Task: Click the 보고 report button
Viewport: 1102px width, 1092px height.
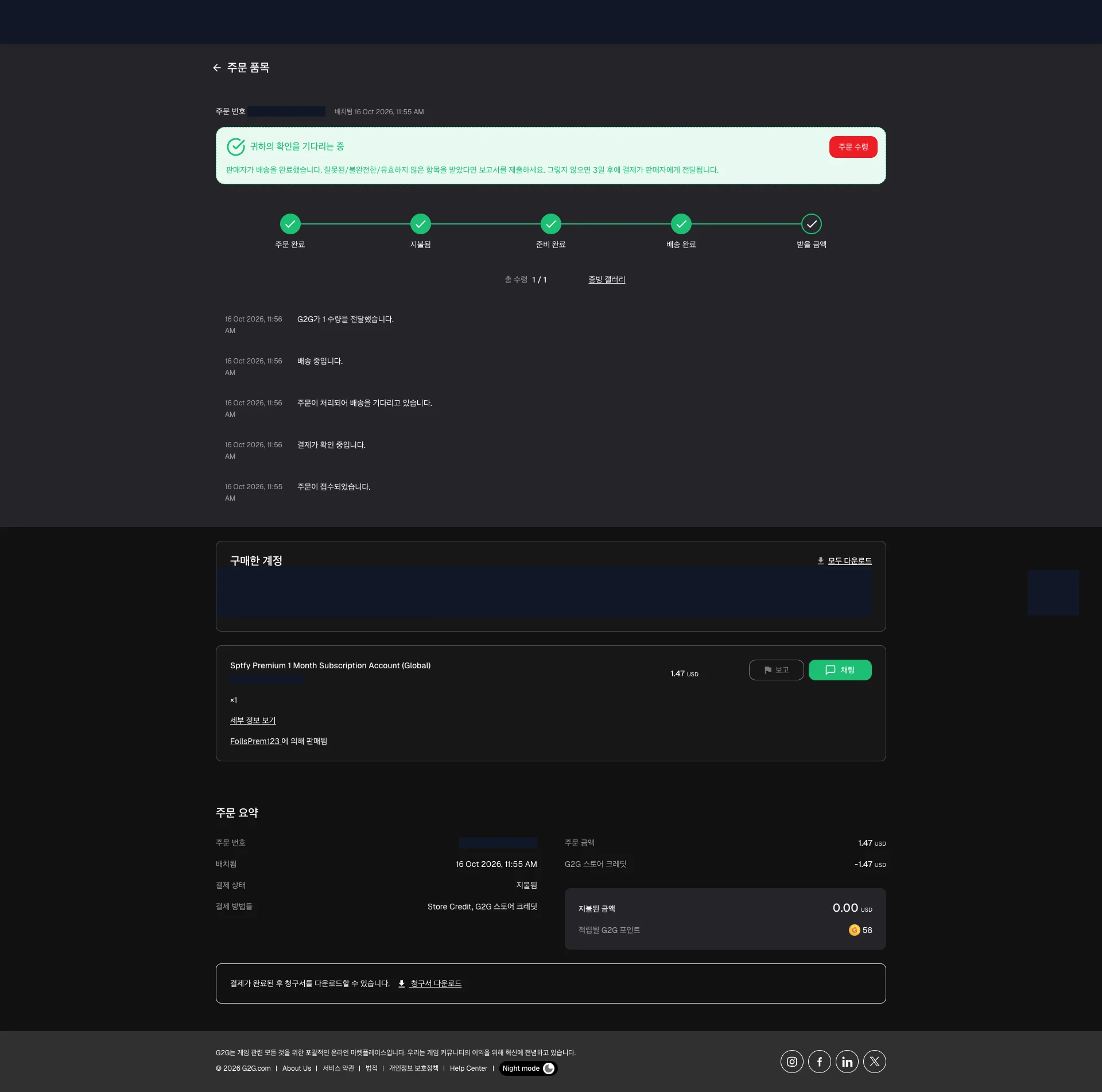Action: [776, 670]
